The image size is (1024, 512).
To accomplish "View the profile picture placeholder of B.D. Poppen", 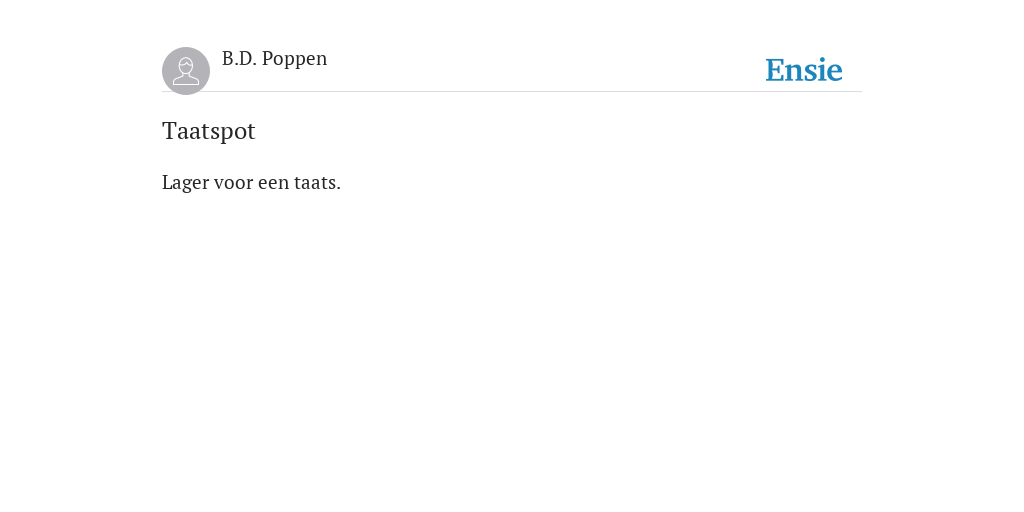I will pos(186,71).
